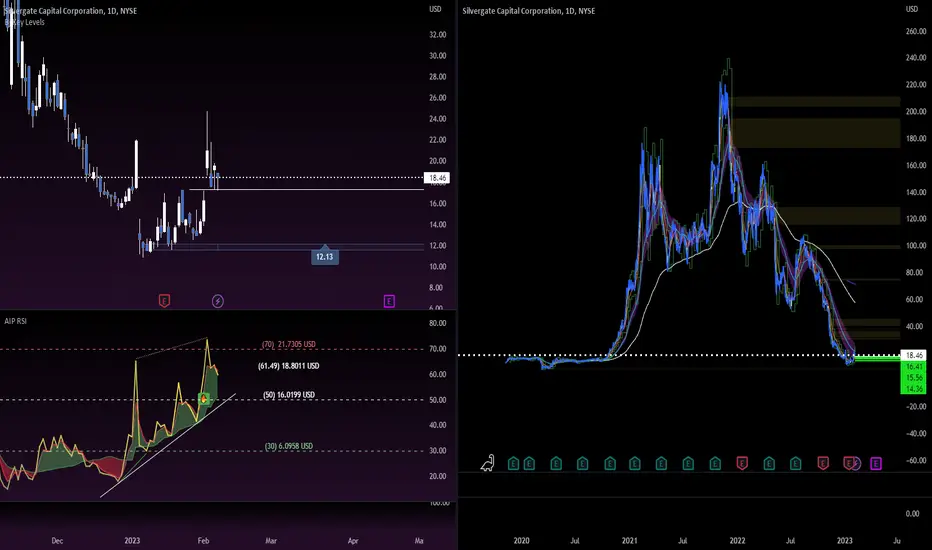Open the AIP RSI indicator legend
The height and width of the screenshot is (550, 932).
pyautogui.click(x=15, y=321)
